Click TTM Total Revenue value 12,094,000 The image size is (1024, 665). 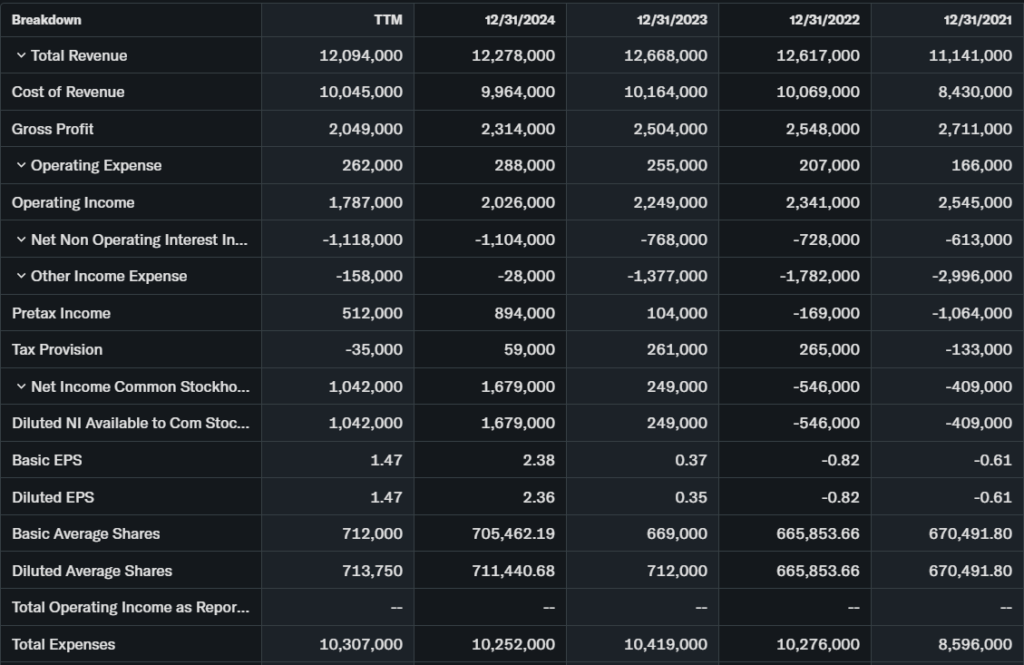pos(361,56)
